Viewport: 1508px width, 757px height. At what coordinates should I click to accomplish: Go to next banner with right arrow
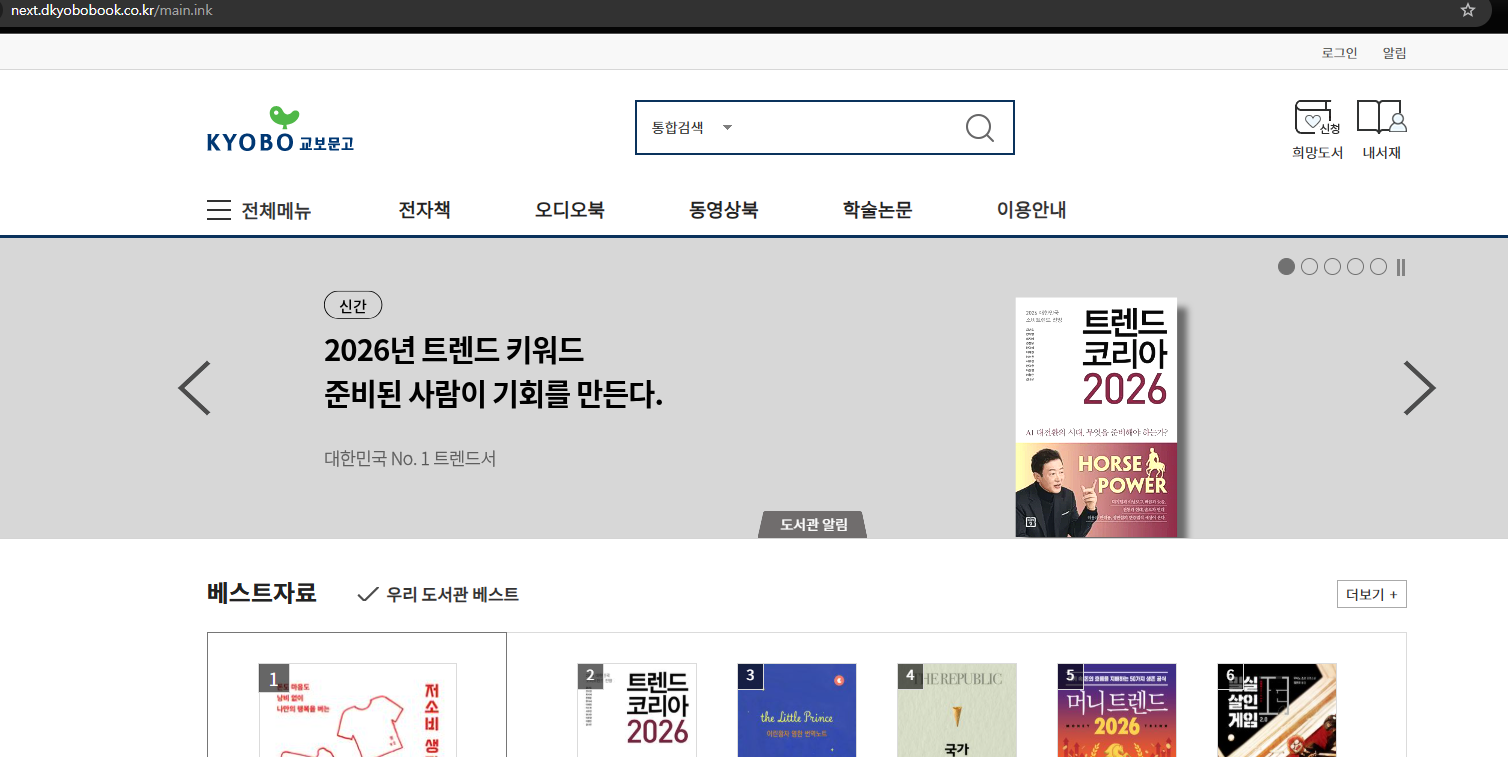(x=1419, y=388)
